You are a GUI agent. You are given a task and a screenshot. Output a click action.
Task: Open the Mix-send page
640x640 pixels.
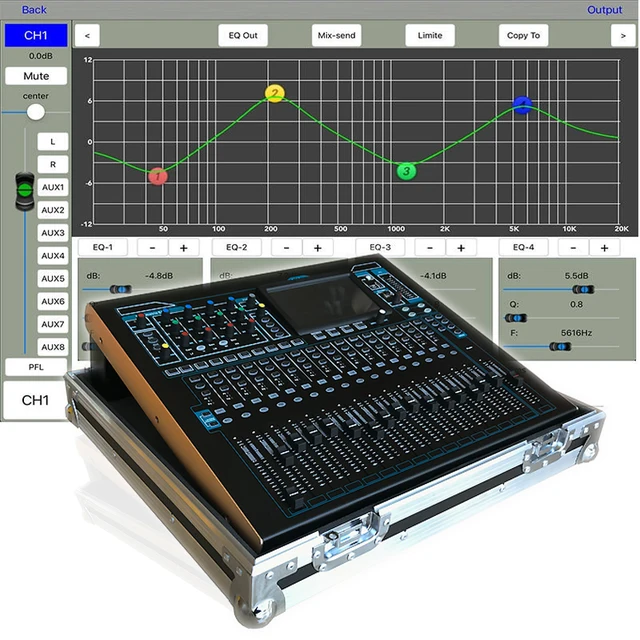click(x=336, y=36)
